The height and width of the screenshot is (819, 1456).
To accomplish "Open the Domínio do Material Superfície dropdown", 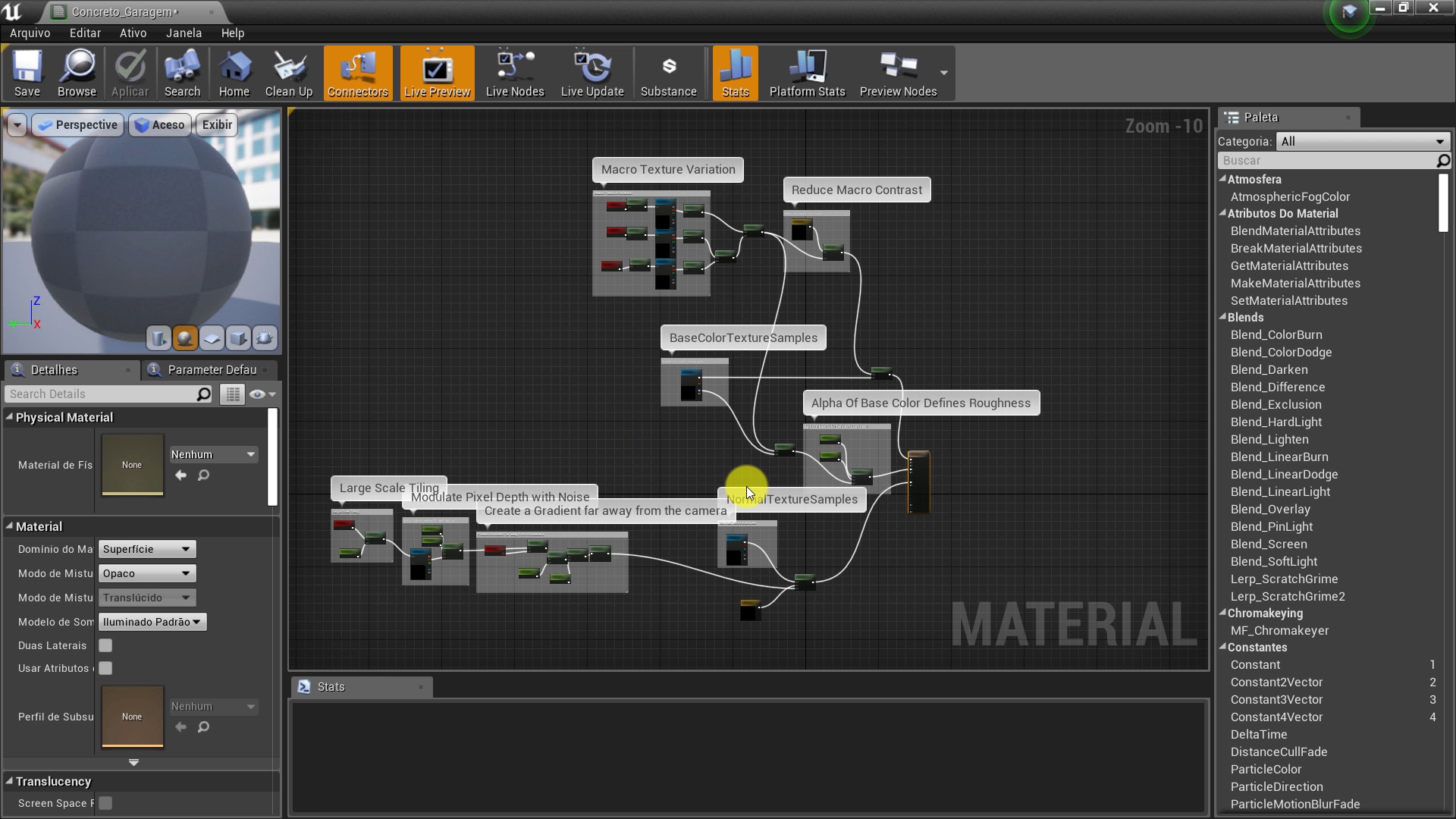I will click(147, 549).
